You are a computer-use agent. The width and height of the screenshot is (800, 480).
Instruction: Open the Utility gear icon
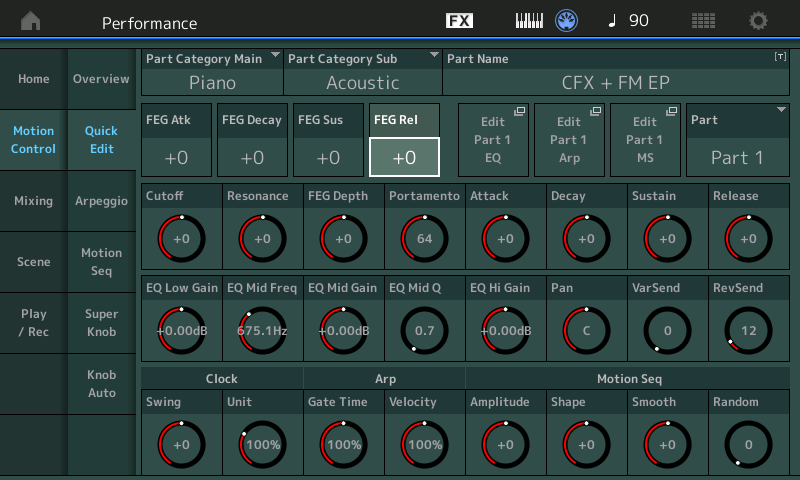tap(759, 21)
